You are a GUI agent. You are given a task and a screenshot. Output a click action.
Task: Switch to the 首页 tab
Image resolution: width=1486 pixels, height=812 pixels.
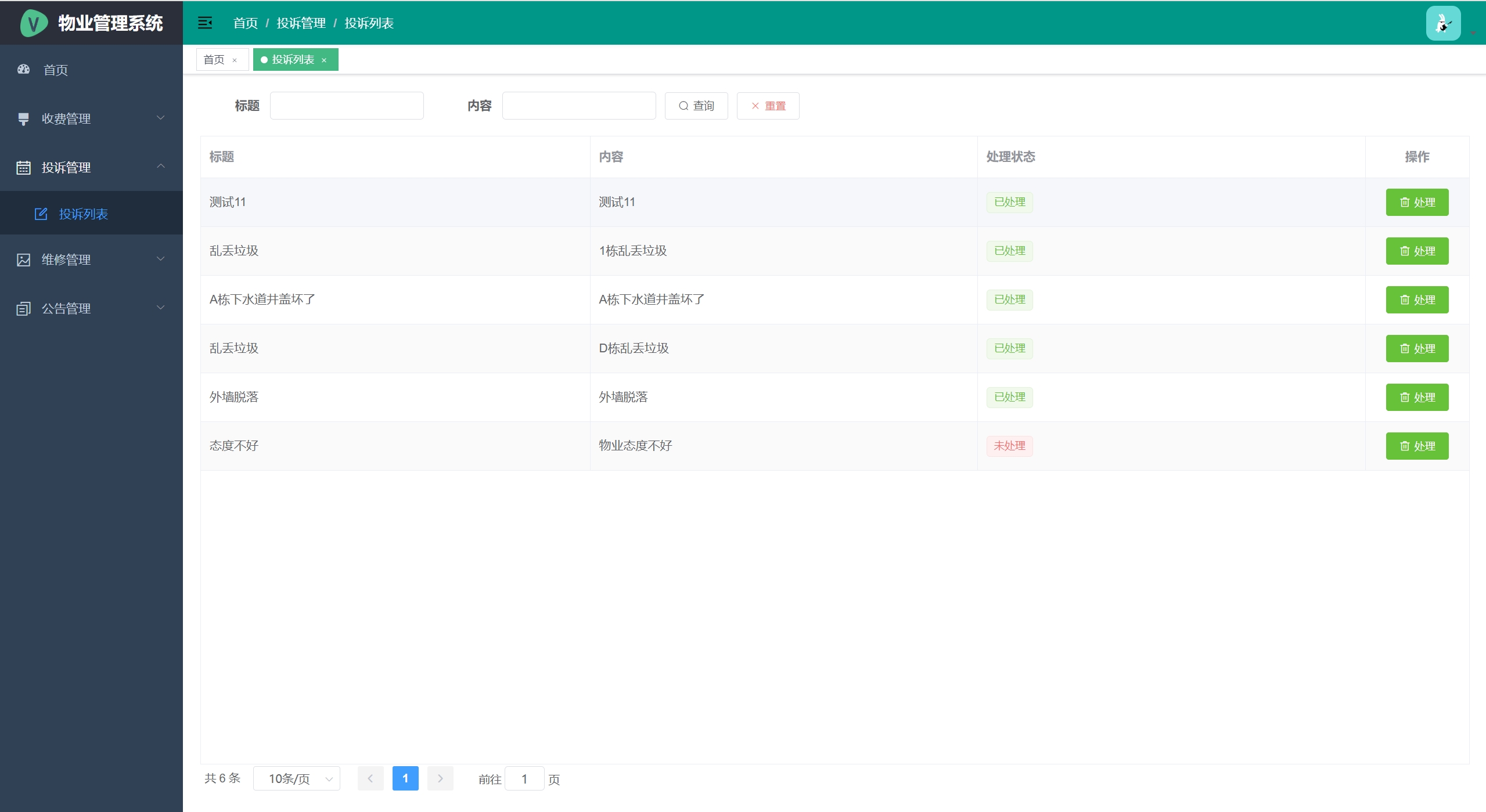(x=214, y=60)
